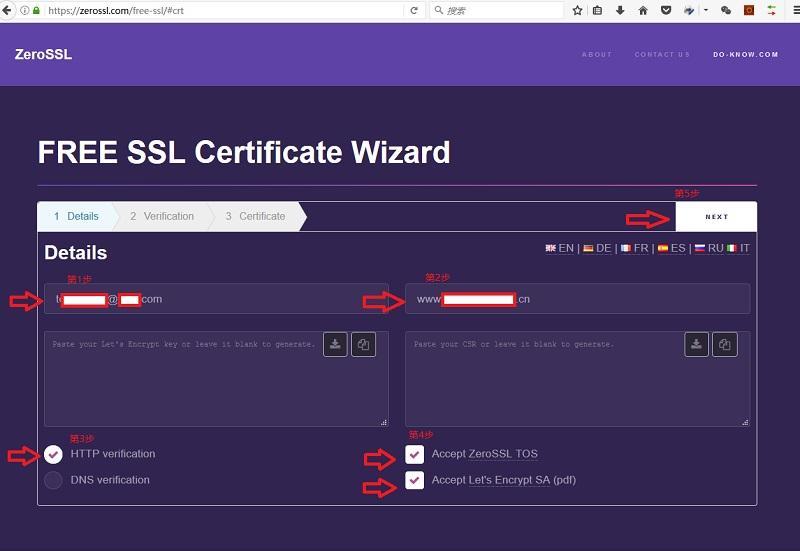This screenshot has height=551, width=800.
Task: Copy the Let's Encrypt key to clipboard
Action: point(363,344)
